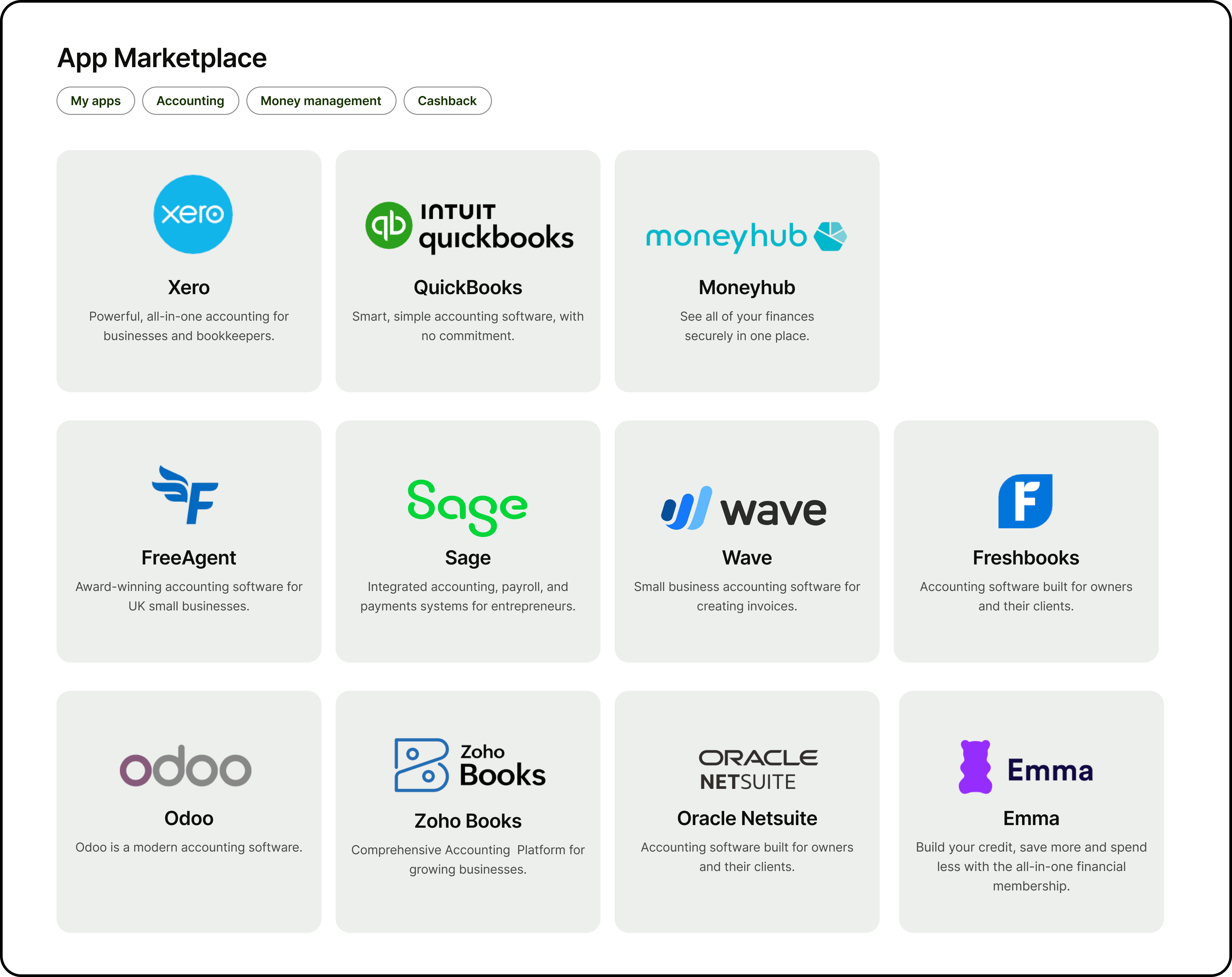Show Cashback apps
Image resolution: width=1232 pixels, height=977 pixels.
[447, 101]
